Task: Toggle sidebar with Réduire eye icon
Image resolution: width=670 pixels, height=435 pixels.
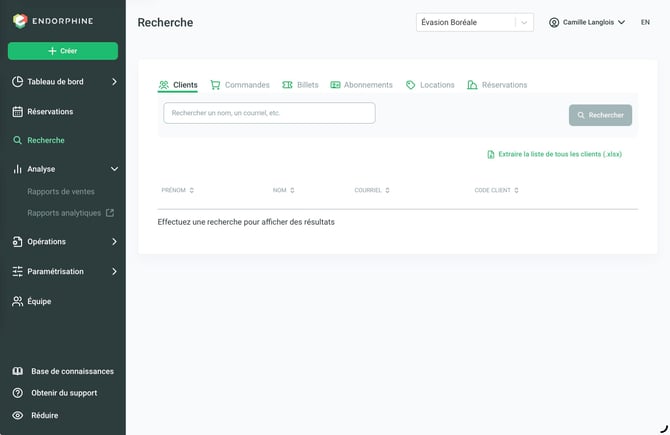Action: coord(18,415)
